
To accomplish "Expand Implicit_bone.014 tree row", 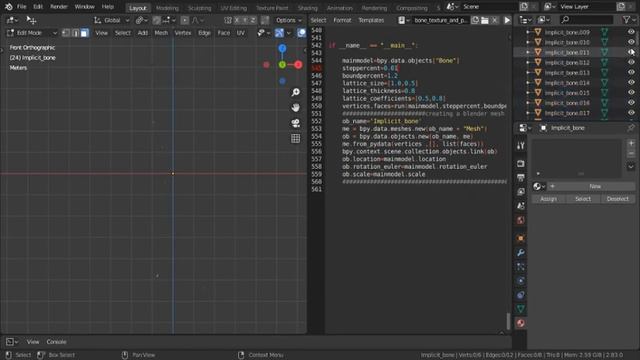I will coord(528,82).
